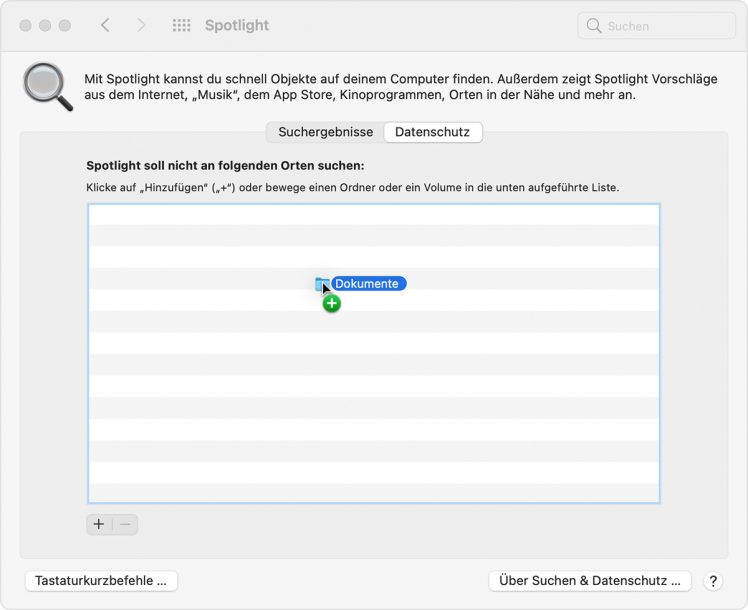Show all preferences via grid icon
748x610 pixels.
(x=181, y=25)
